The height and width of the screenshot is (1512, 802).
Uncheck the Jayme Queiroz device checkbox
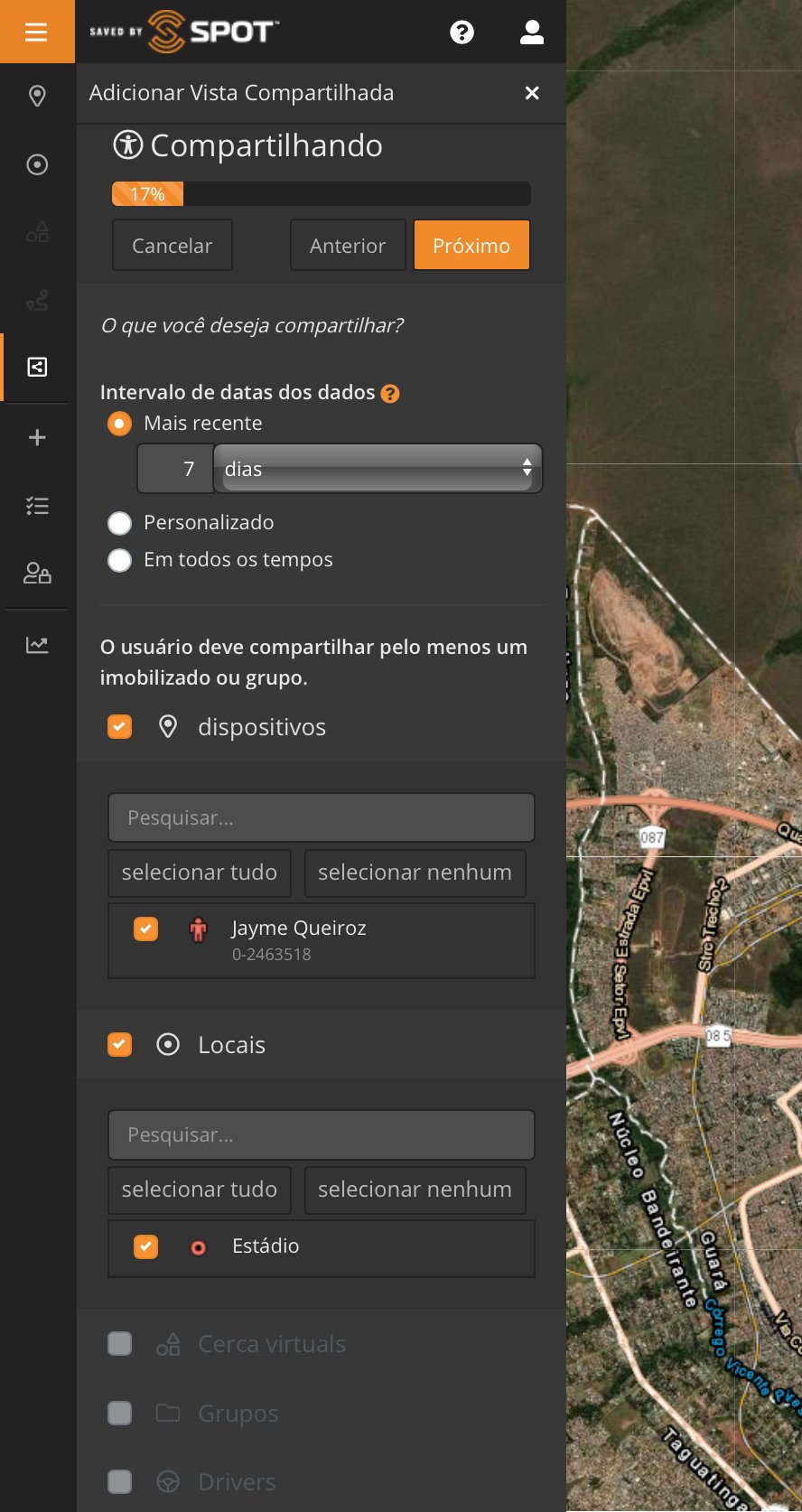(x=145, y=929)
